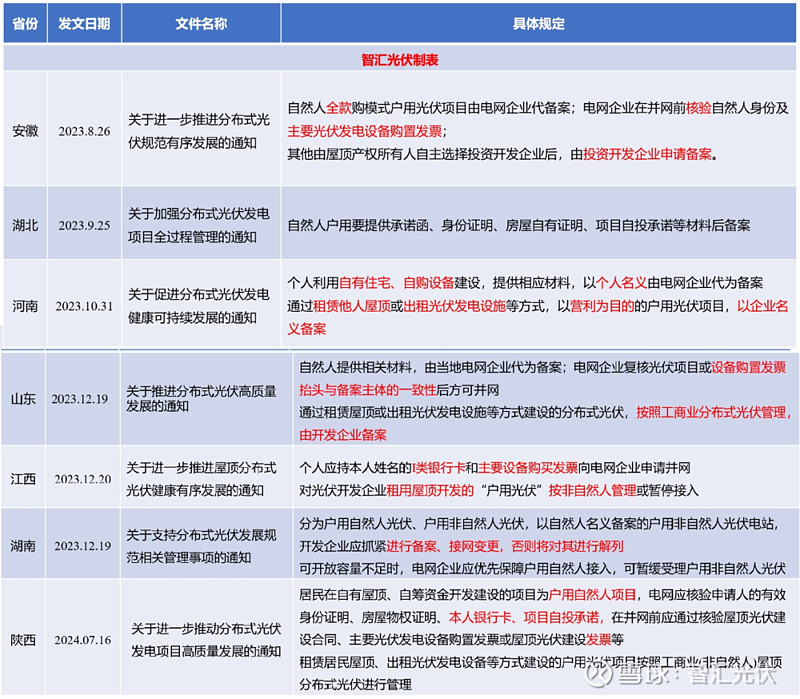800x699 pixels.
Task: Select the date 2023.10.31
Action: (x=84, y=306)
